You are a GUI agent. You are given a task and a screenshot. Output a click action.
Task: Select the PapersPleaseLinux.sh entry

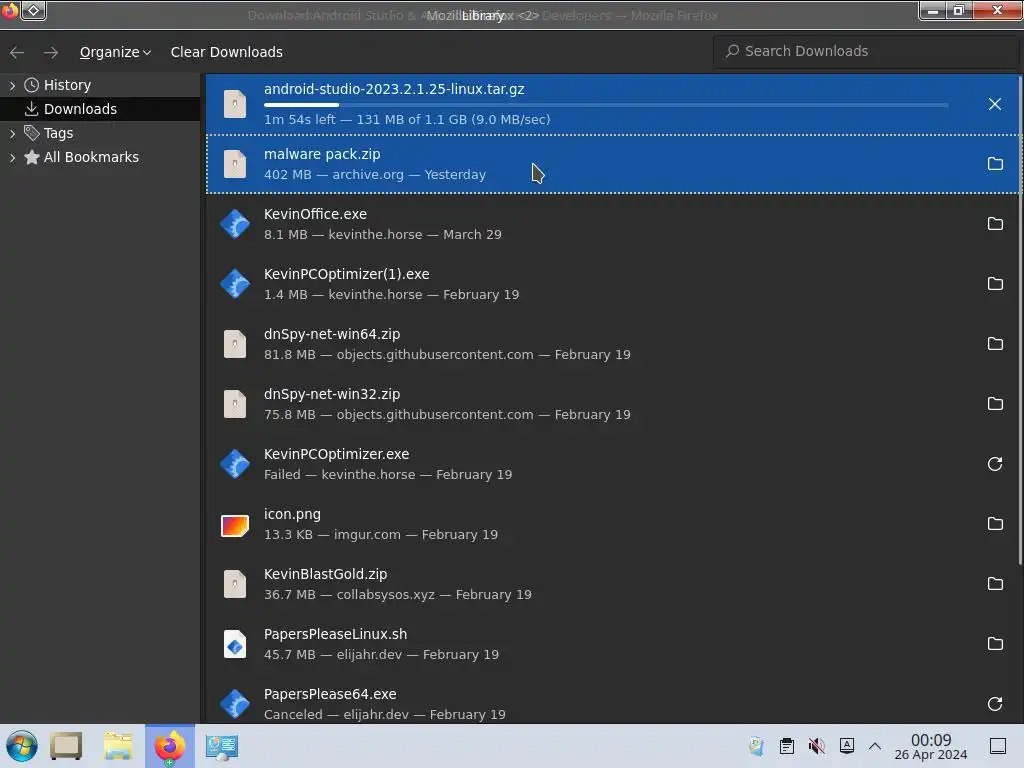coord(613,644)
